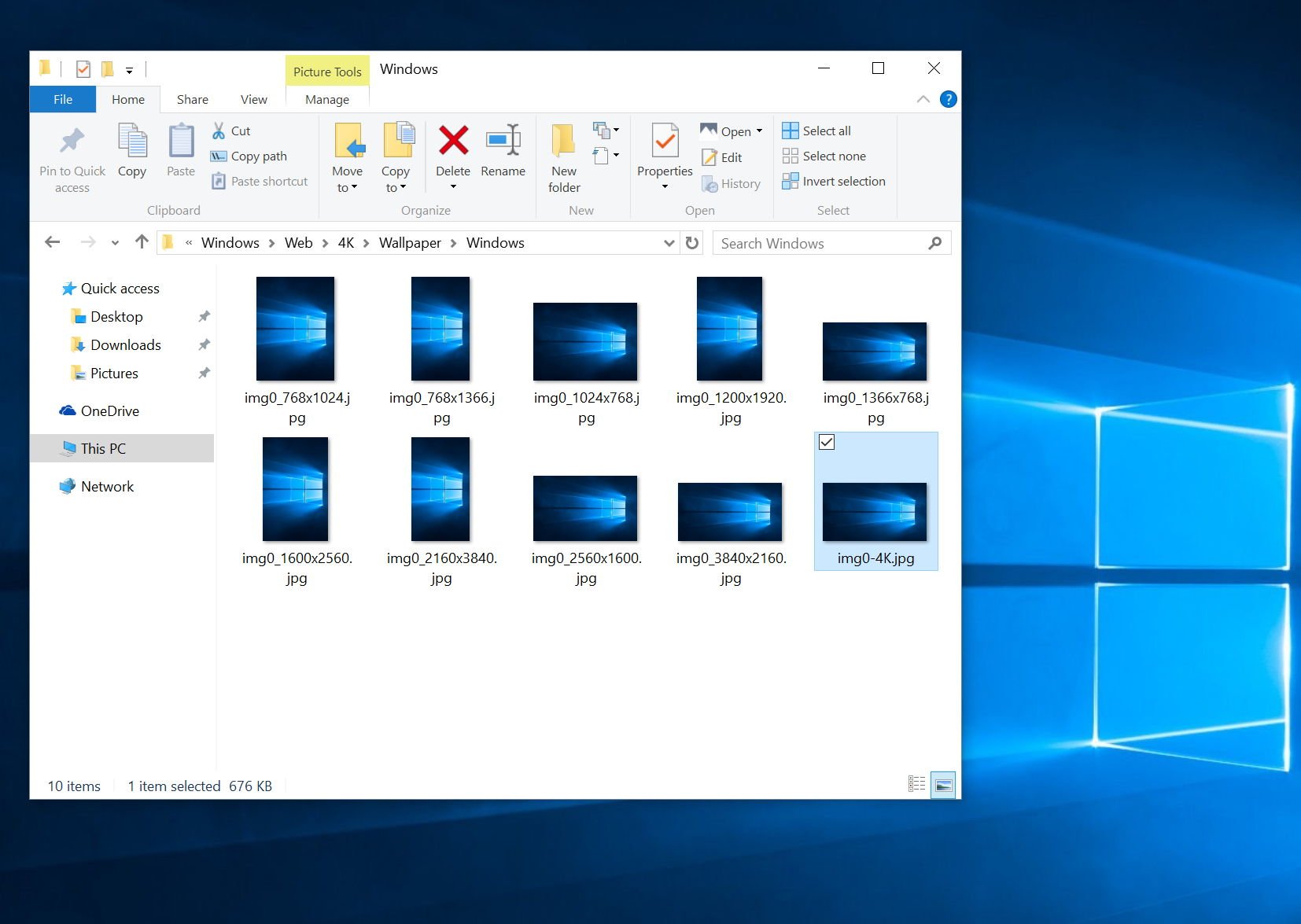
Task: Edit the selected image
Action: point(722,157)
